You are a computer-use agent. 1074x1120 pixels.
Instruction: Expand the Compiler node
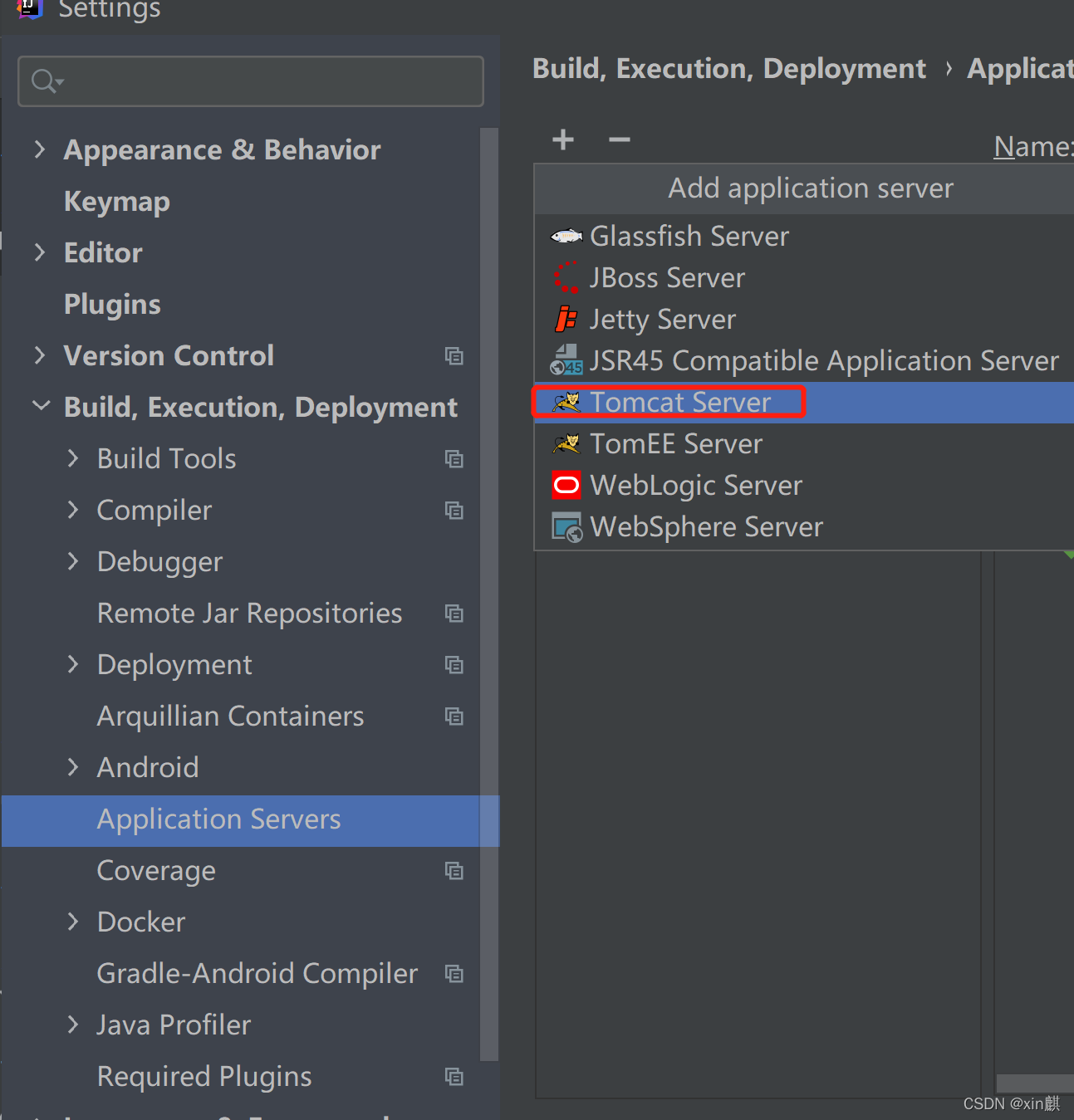coord(73,510)
